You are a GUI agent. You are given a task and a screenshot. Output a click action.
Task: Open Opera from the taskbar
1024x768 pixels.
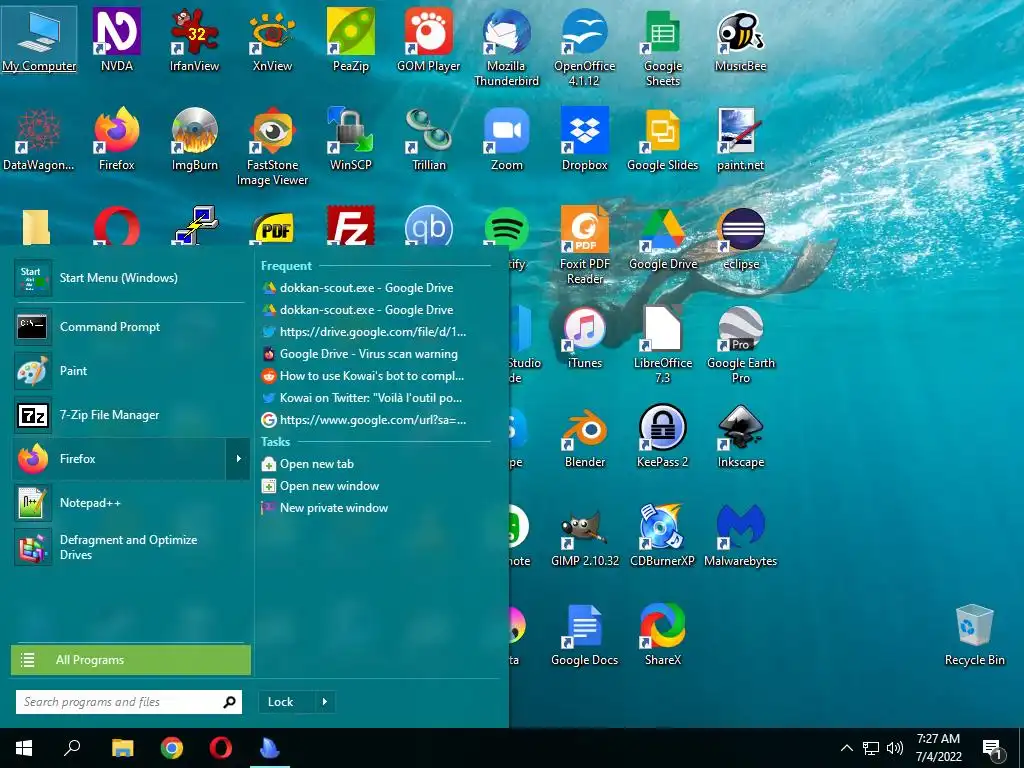click(221, 748)
